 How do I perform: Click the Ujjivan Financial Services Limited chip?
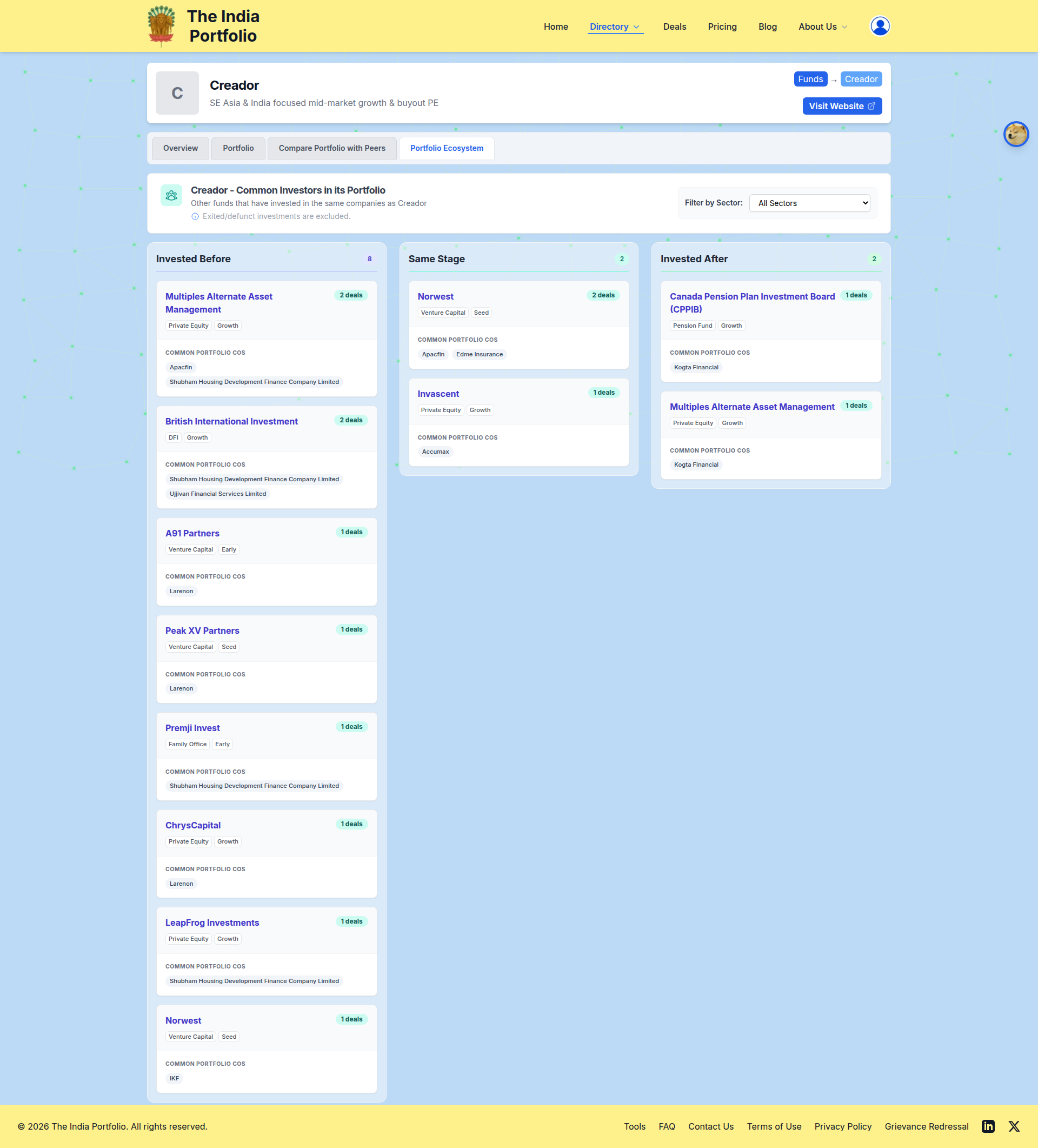(x=217, y=494)
